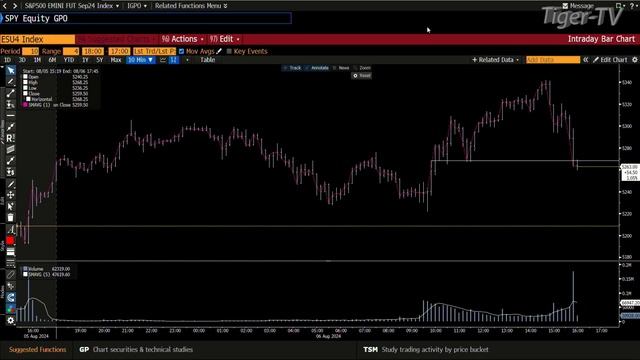Screen dimensions: 640x360
Task: Toggle the Open legend checkbox
Action: click(x=25, y=77)
